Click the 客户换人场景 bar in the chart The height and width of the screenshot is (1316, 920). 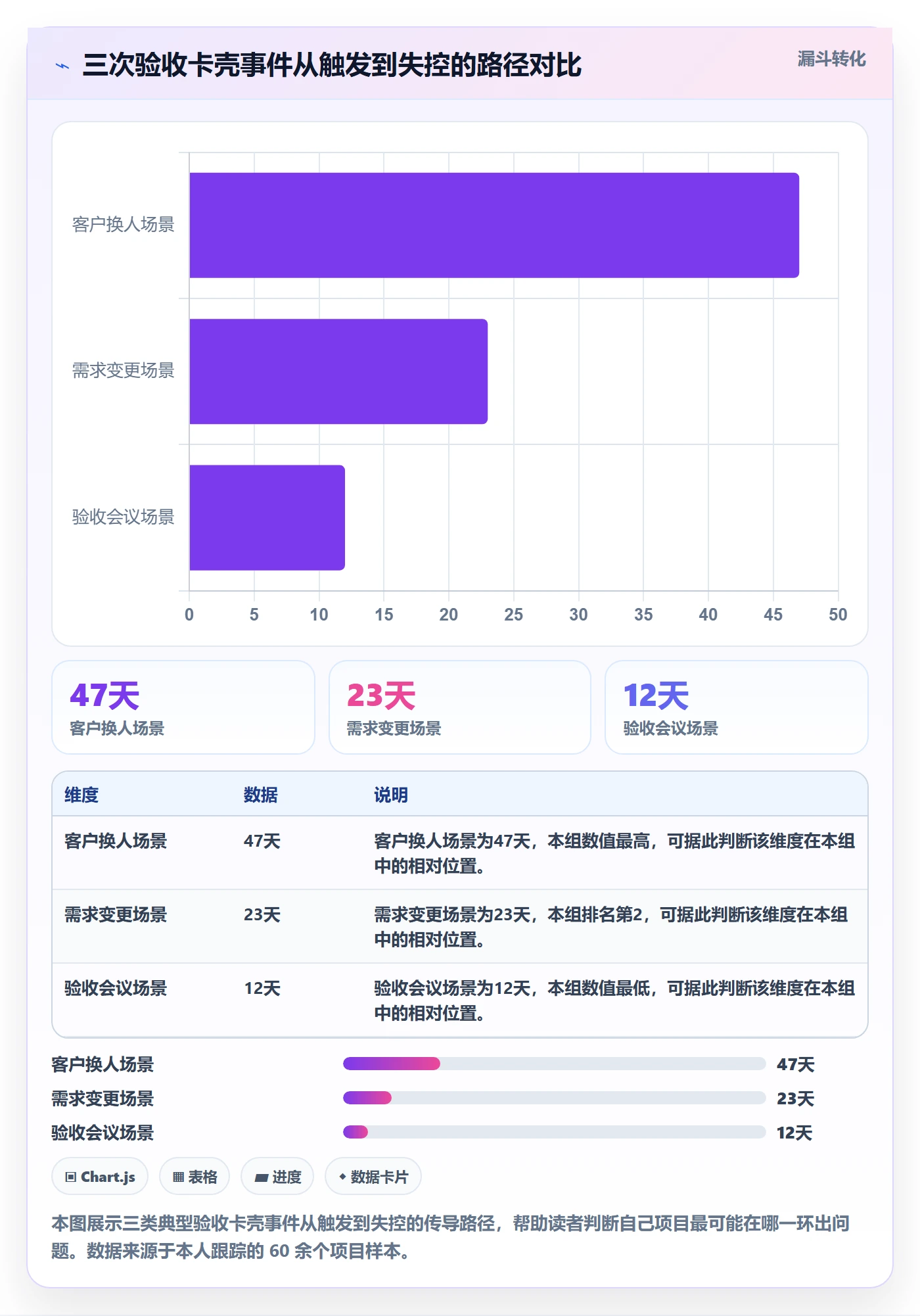pos(494,225)
